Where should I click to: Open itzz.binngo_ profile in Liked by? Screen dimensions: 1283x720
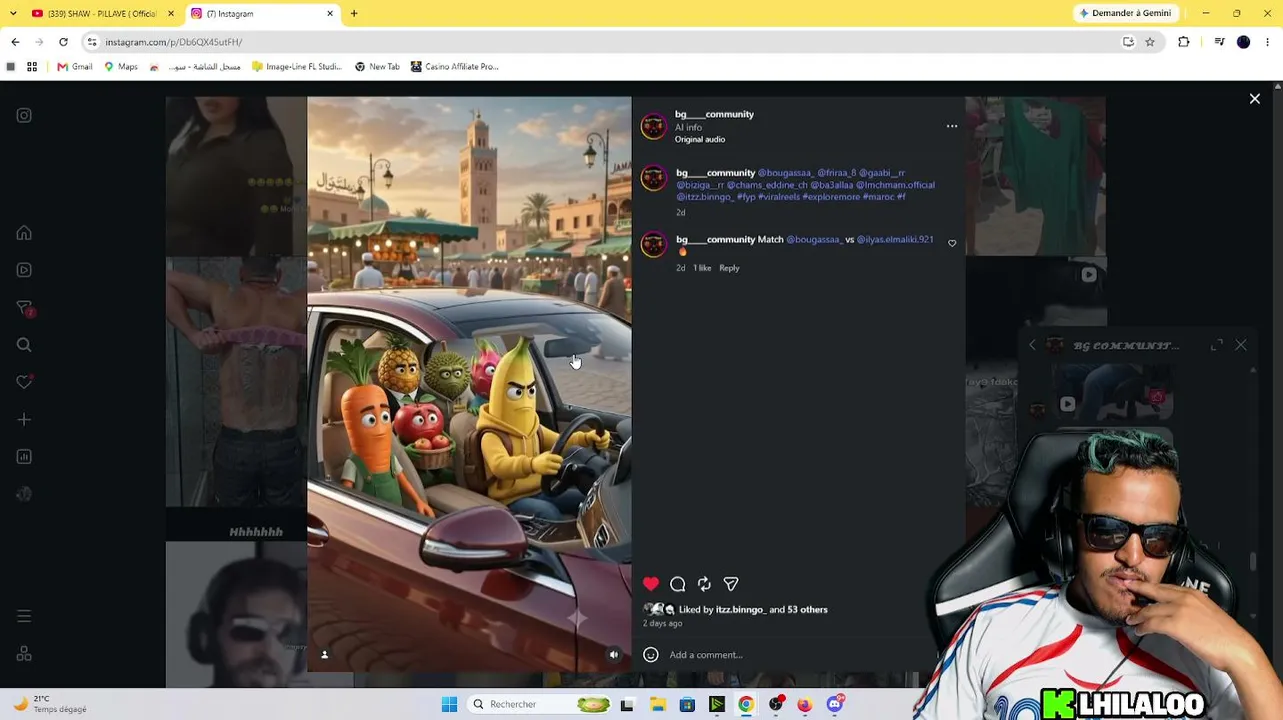click(741, 610)
